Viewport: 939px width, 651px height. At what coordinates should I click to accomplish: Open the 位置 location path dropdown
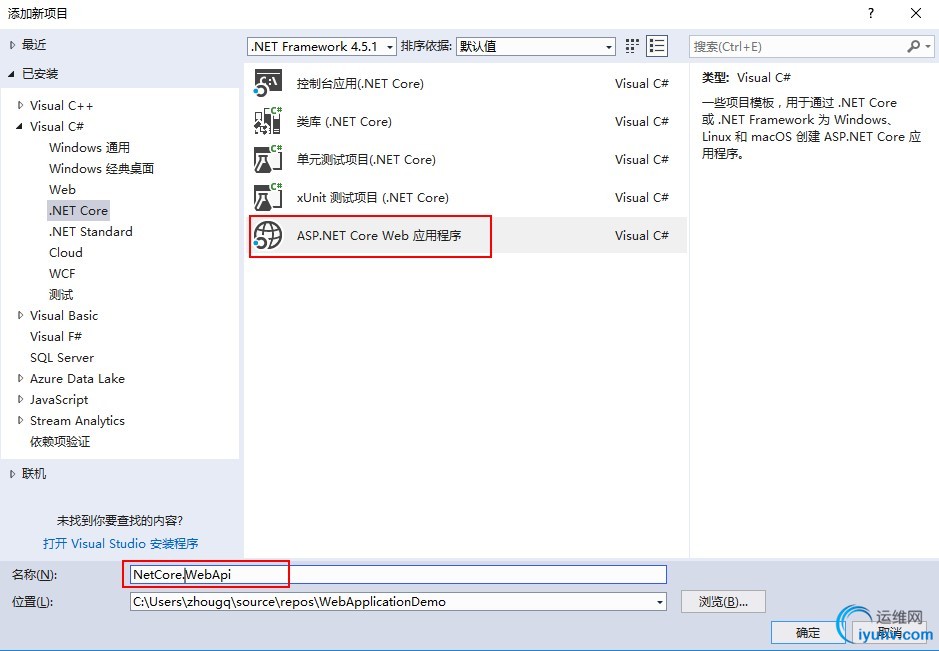[x=660, y=602]
